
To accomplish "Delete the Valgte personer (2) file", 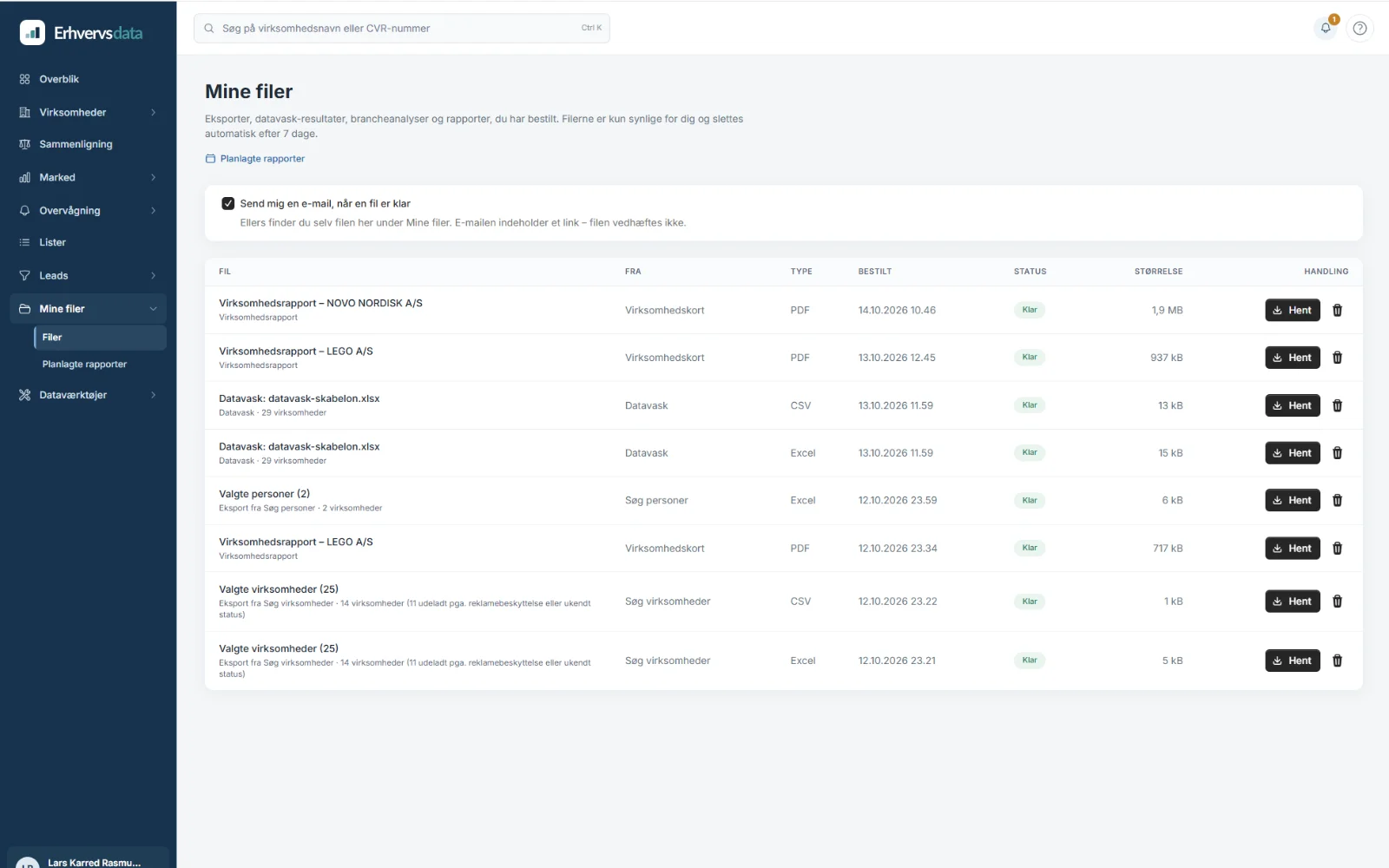I will pyautogui.click(x=1337, y=500).
